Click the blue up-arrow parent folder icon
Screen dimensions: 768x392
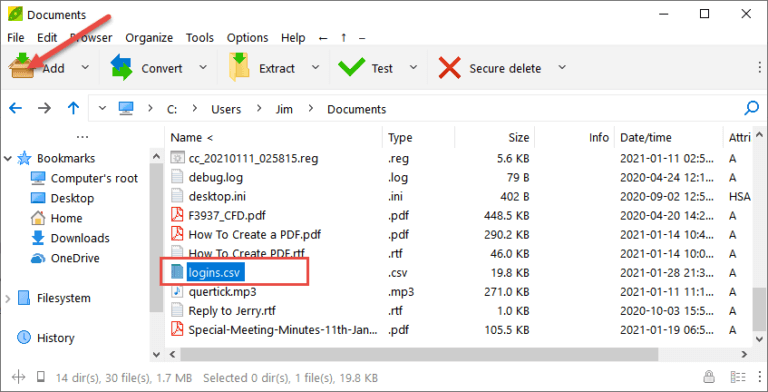click(73, 108)
